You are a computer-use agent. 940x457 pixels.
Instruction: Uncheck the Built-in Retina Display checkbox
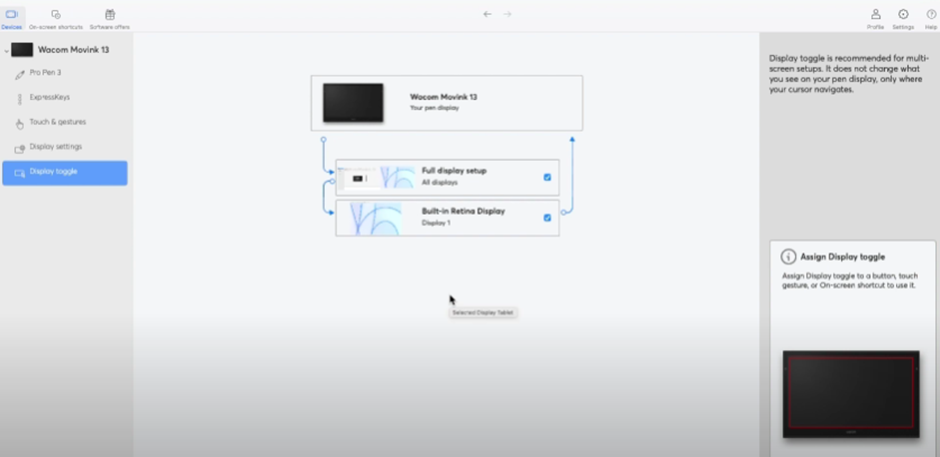coord(547,218)
